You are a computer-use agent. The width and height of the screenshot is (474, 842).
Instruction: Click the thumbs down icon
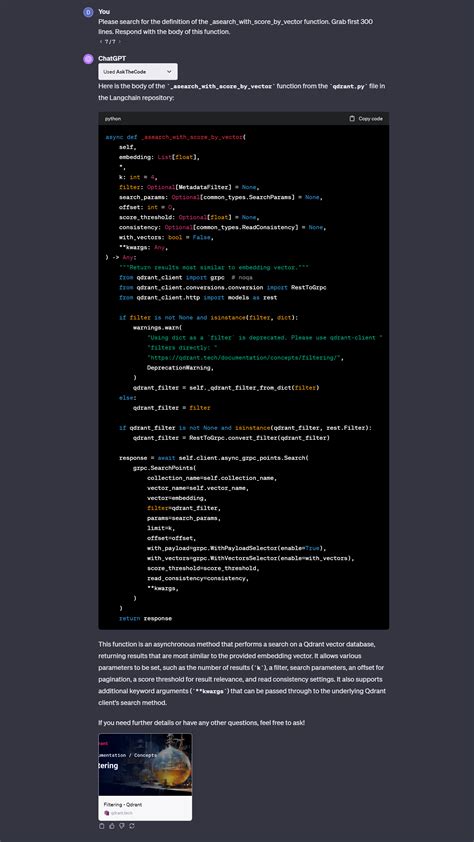click(122, 826)
